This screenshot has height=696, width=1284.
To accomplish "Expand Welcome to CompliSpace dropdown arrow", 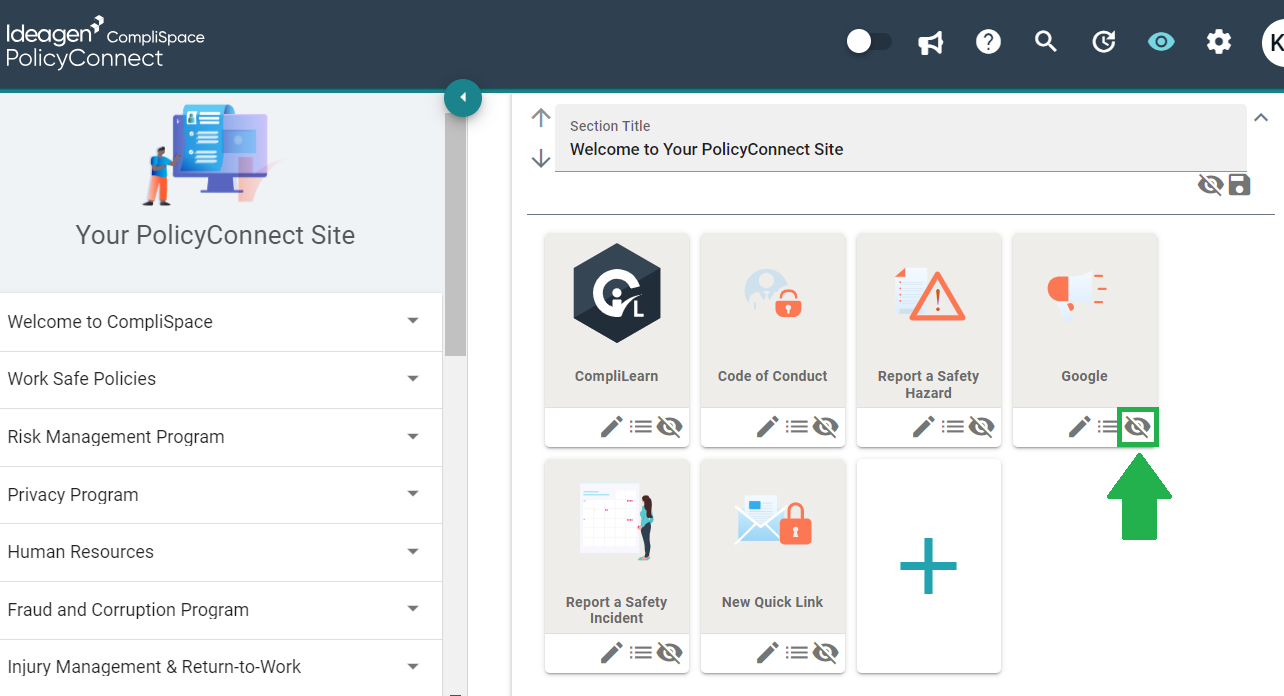I will coord(413,321).
